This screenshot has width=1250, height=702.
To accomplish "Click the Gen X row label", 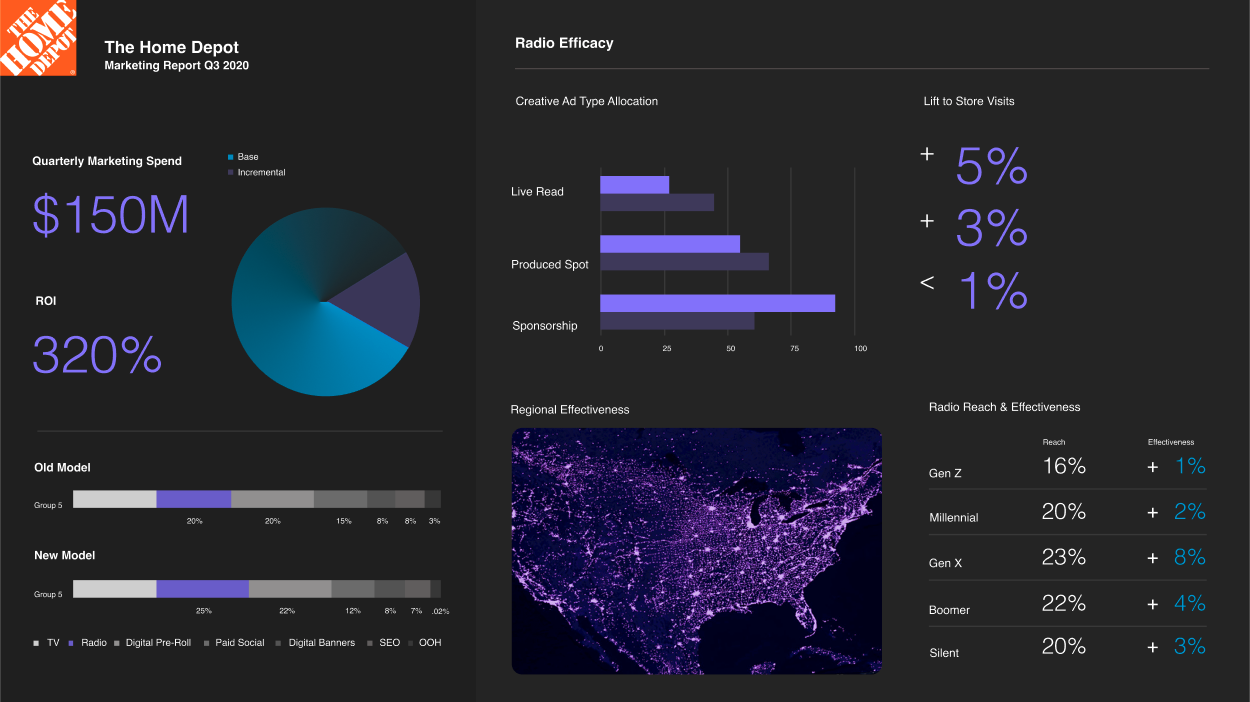I will point(945,563).
